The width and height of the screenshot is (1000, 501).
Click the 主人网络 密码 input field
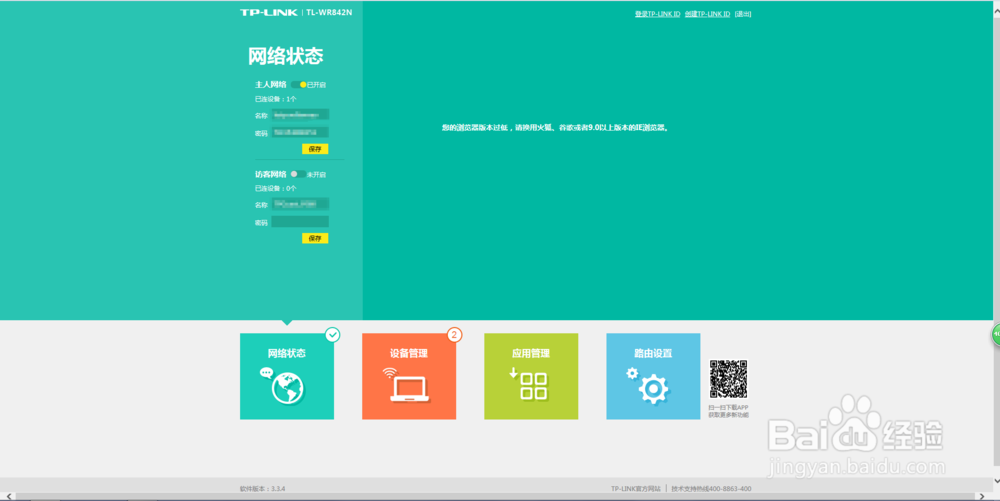coord(300,133)
